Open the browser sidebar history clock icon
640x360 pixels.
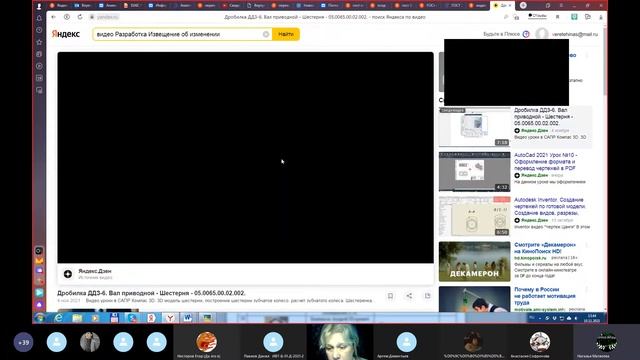[x=39, y=30]
